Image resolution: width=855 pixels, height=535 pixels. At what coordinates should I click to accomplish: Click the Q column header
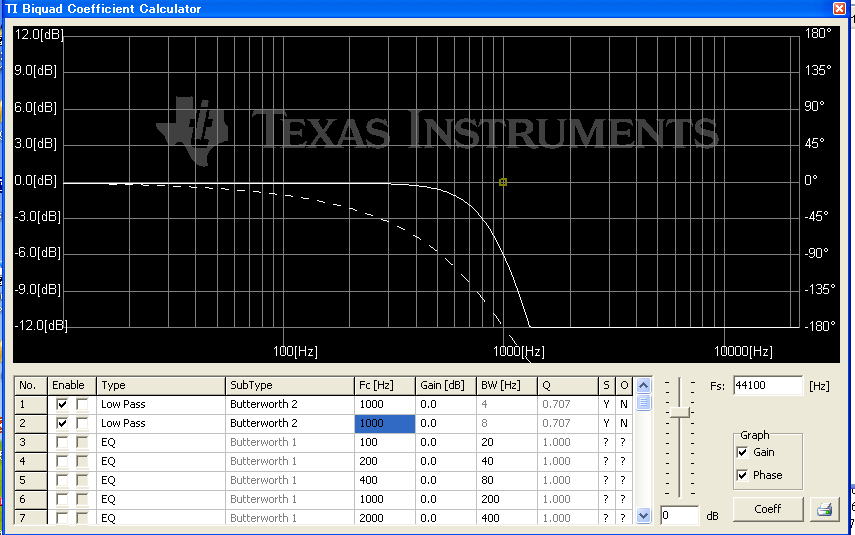point(568,386)
